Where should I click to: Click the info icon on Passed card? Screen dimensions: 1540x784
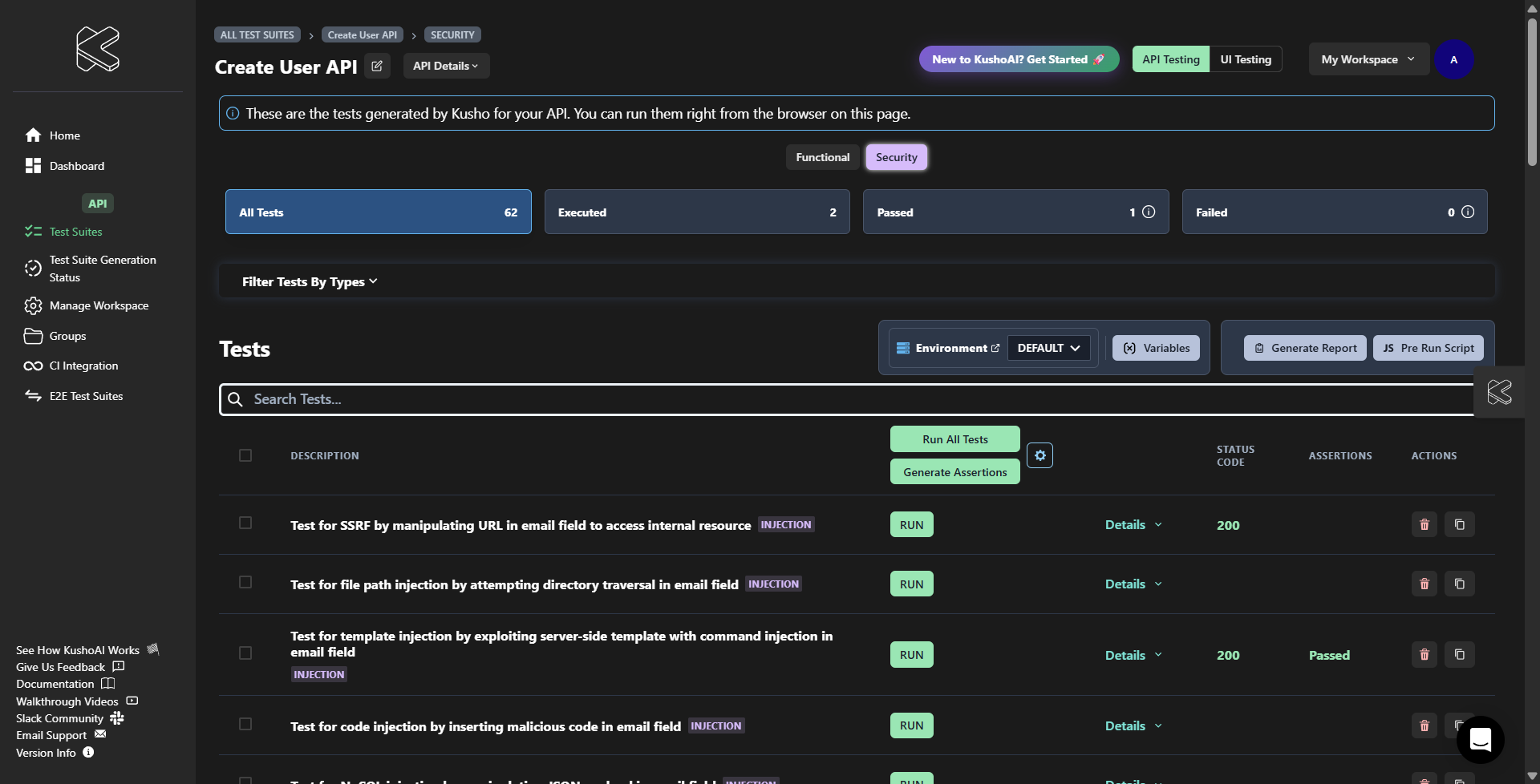coord(1149,212)
